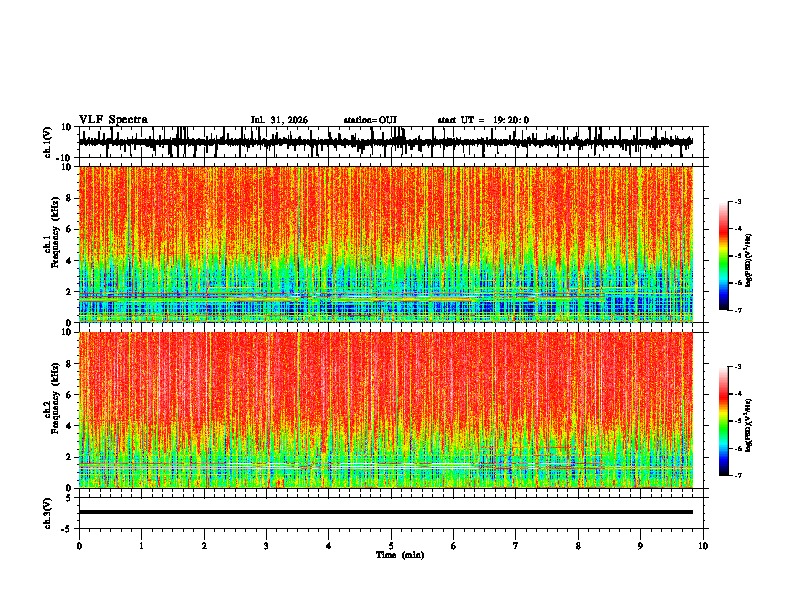Click the '9' tick on the time axis
The height and width of the screenshot is (612, 792).
pos(640,546)
